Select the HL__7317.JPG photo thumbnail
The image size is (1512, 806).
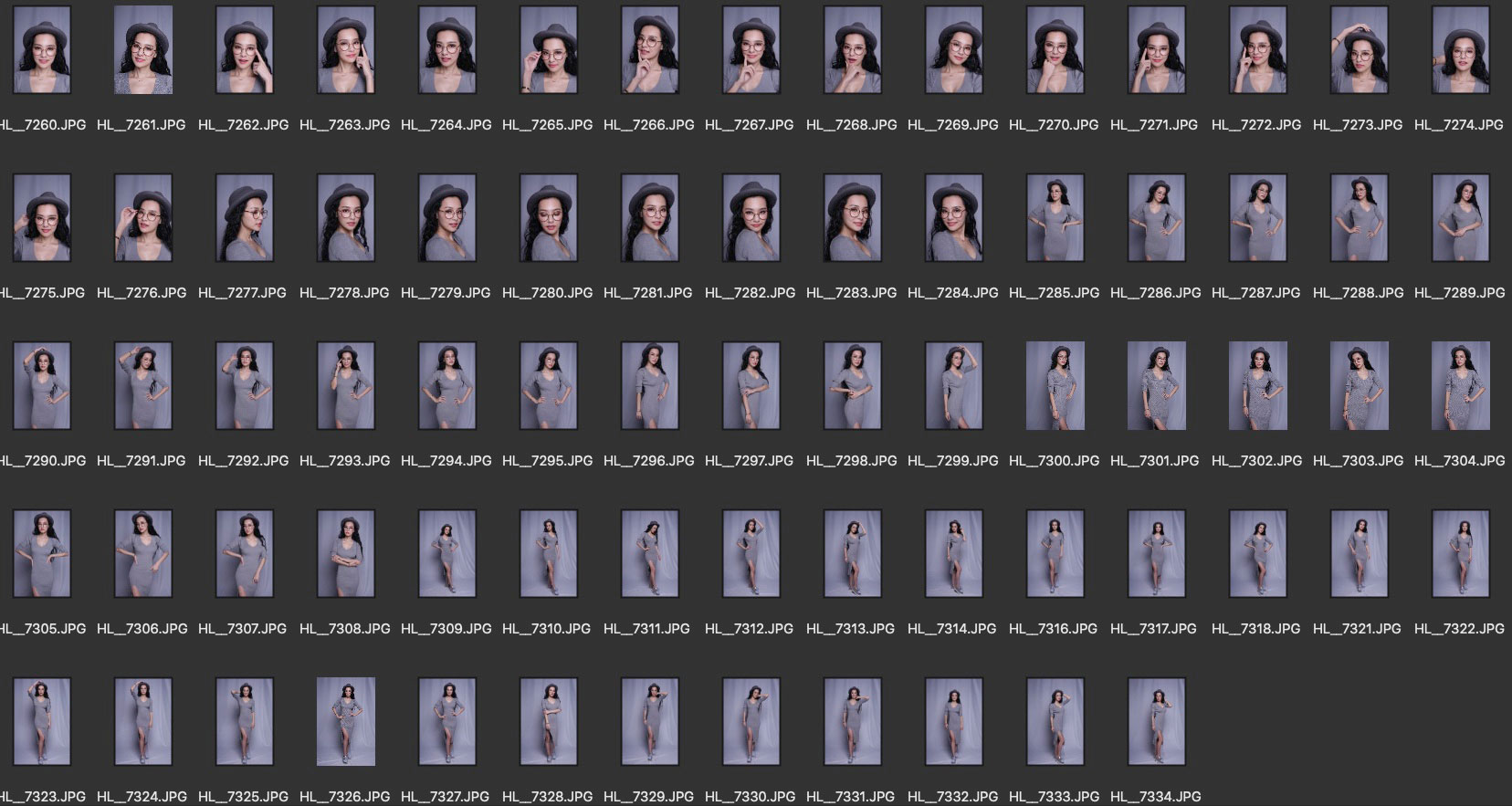coord(1157,554)
